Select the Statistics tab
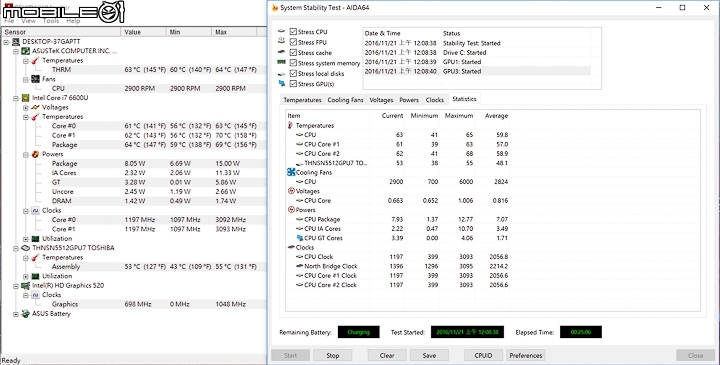This screenshot has width=720, height=365. tap(464, 99)
